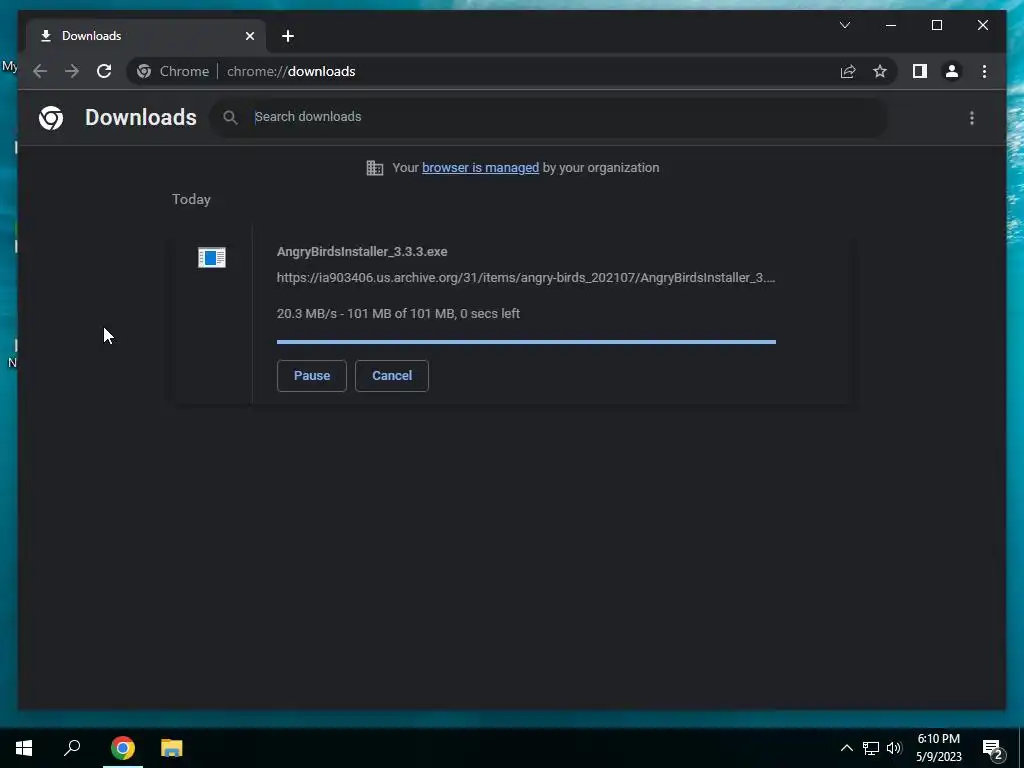The height and width of the screenshot is (768, 1024).
Task: Open the tab search chevron
Action: pyautogui.click(x=844, y=25)
